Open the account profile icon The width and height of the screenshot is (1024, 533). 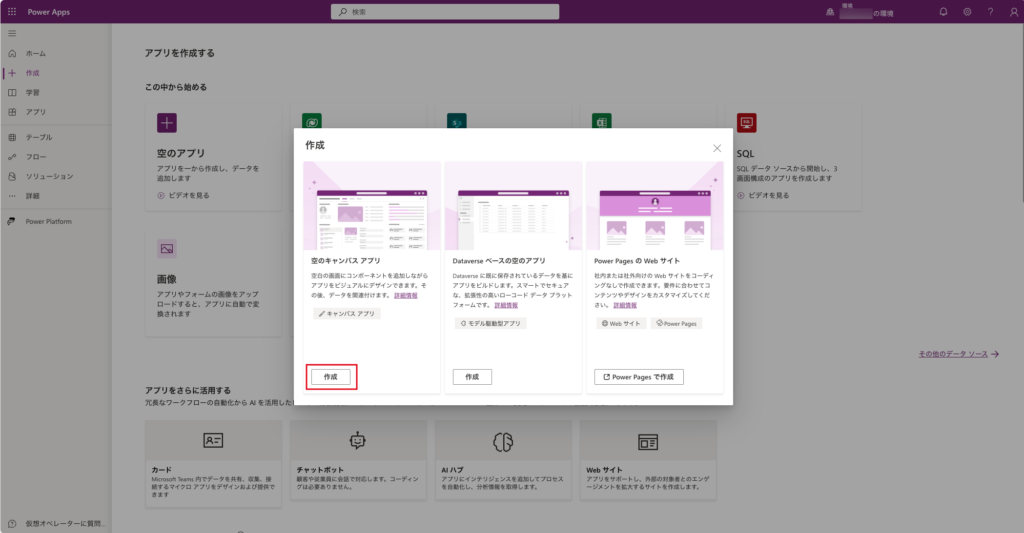click(x=1011, y=12)
